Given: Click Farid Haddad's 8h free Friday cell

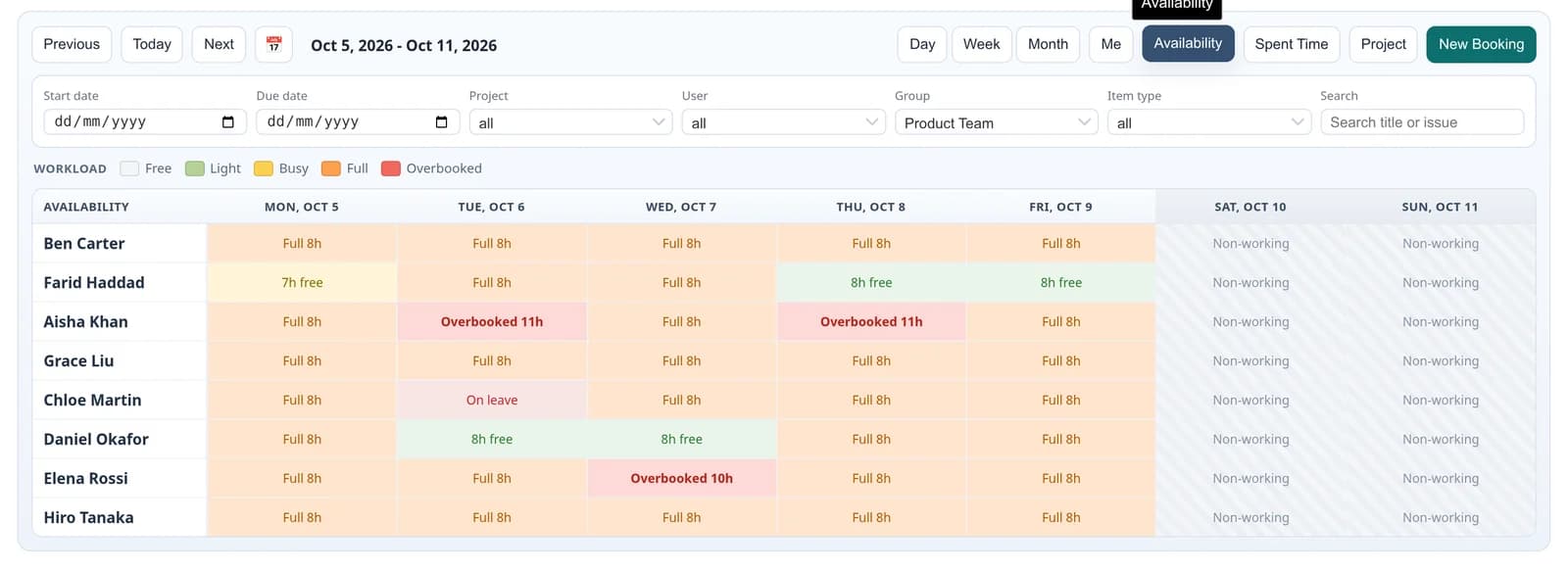Looking at the screenshot, I should pos(1060,283).
